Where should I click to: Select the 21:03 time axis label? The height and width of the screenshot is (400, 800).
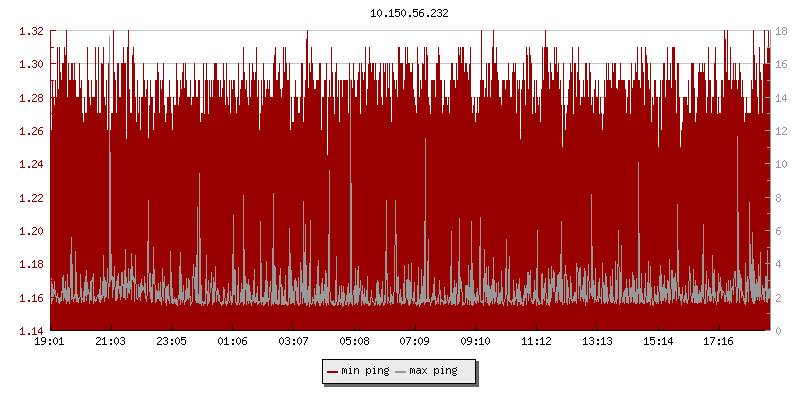pos(111,342)
